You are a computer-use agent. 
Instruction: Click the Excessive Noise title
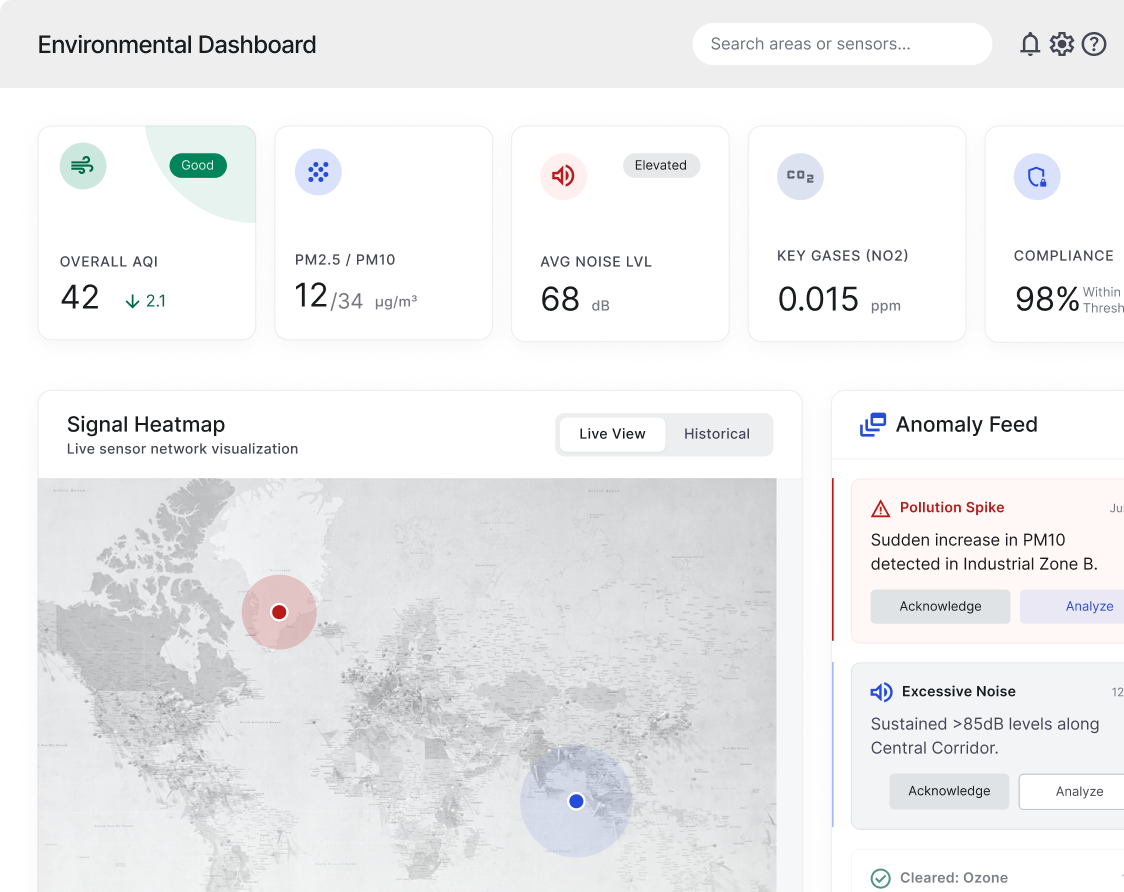(x=958, y=691)
